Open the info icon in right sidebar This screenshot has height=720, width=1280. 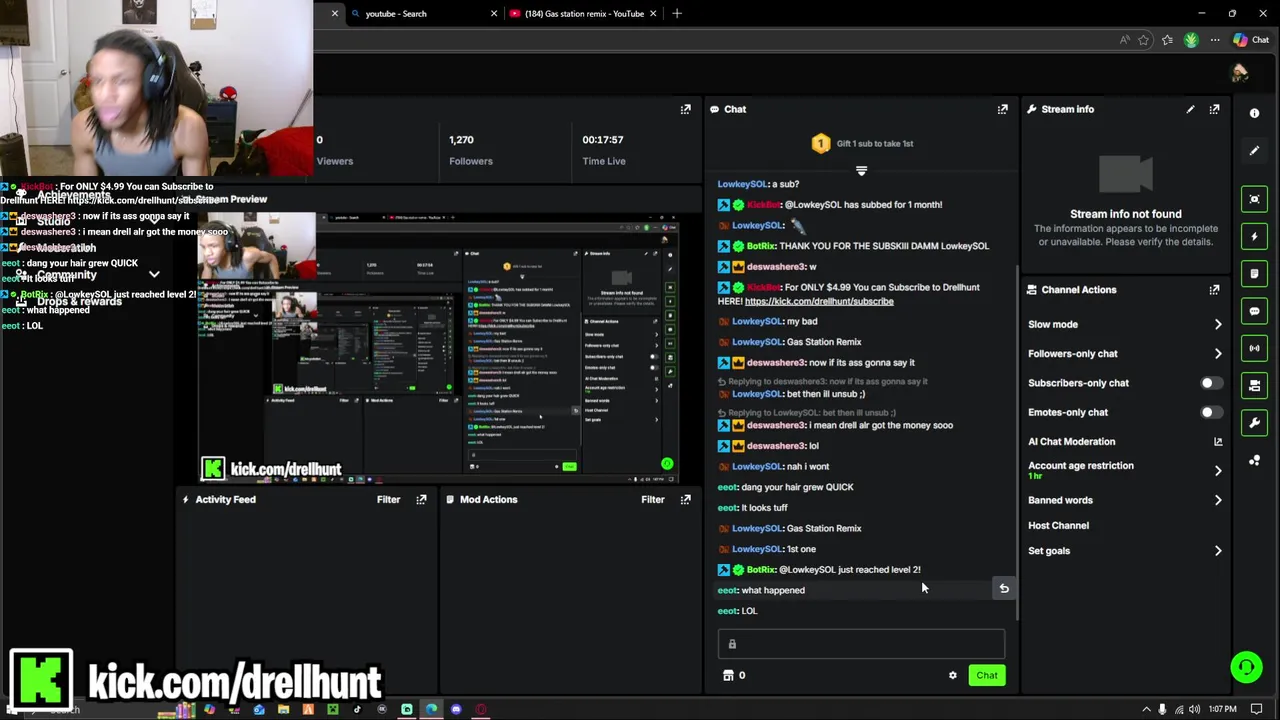1254,113
